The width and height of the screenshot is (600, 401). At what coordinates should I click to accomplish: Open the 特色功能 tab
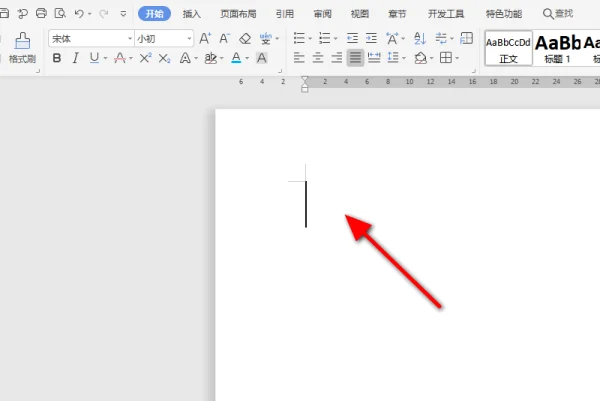[504, 14]
